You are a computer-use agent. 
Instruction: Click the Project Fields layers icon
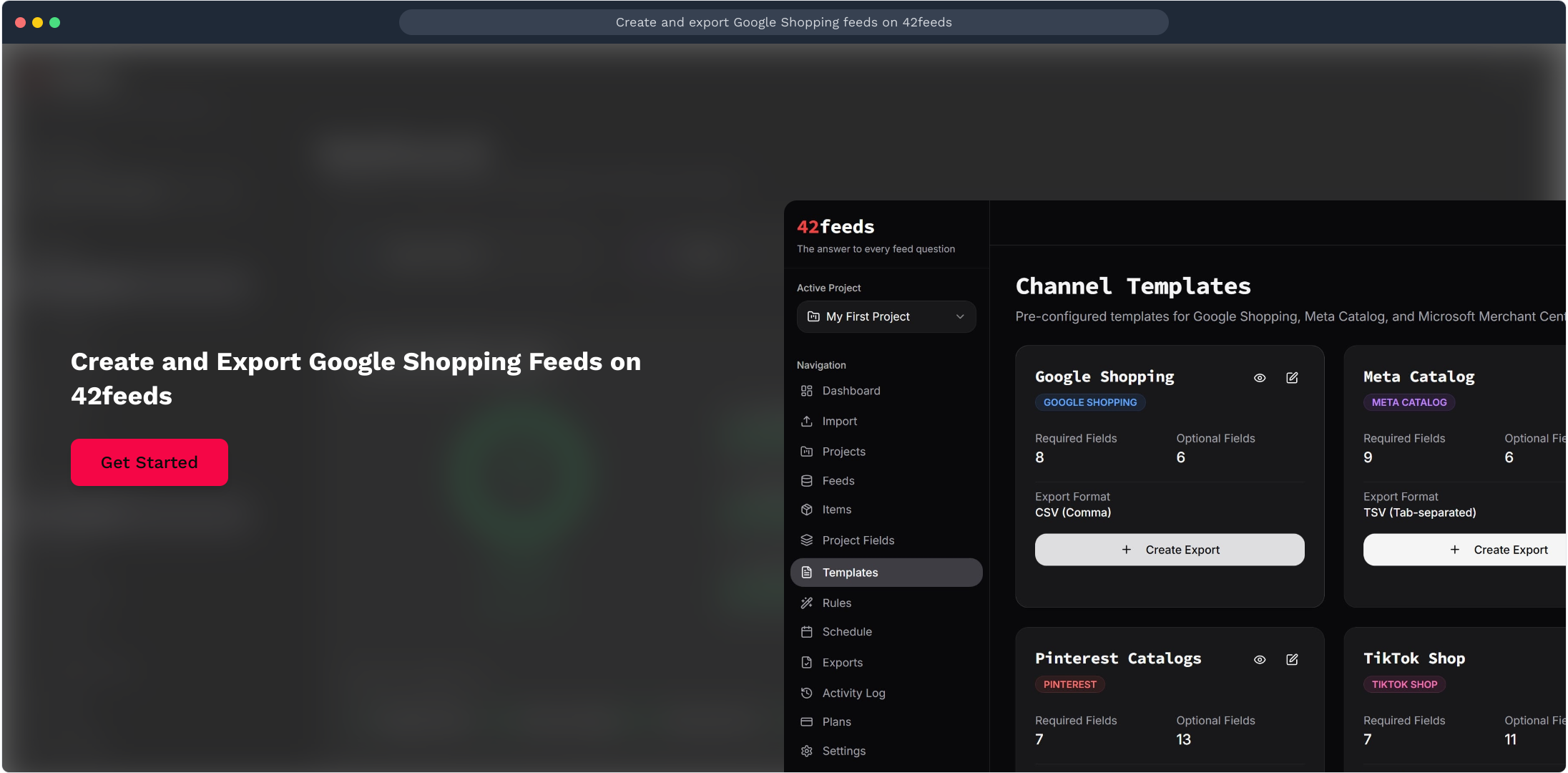806,540
